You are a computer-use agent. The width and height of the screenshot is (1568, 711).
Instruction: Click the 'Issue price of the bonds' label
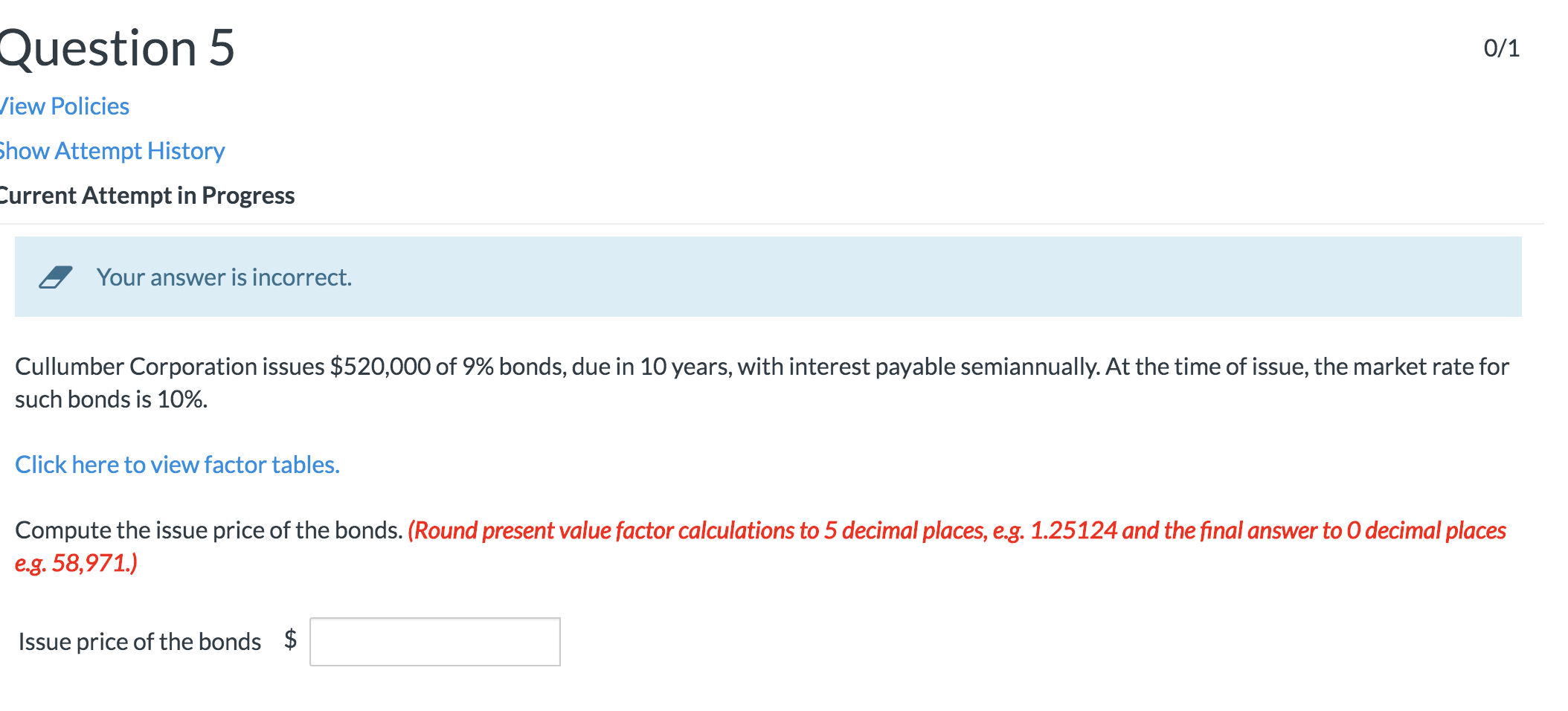coord(139,640)
